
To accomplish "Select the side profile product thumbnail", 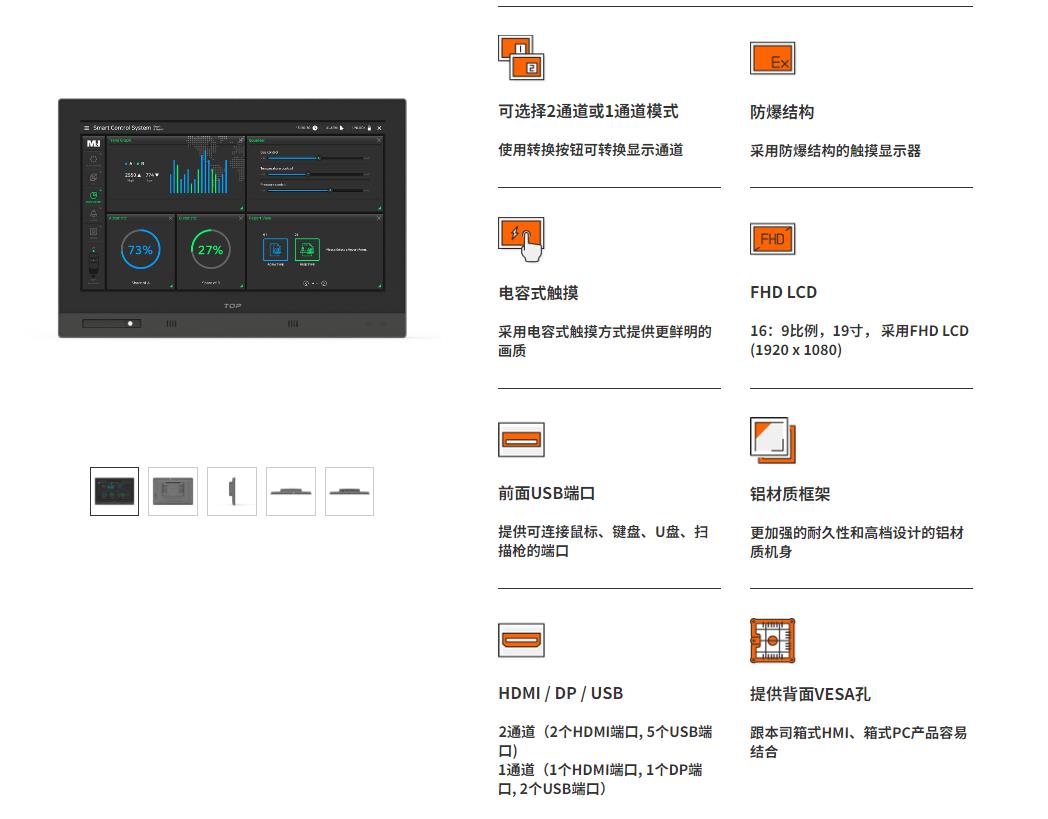I will 232,492.
